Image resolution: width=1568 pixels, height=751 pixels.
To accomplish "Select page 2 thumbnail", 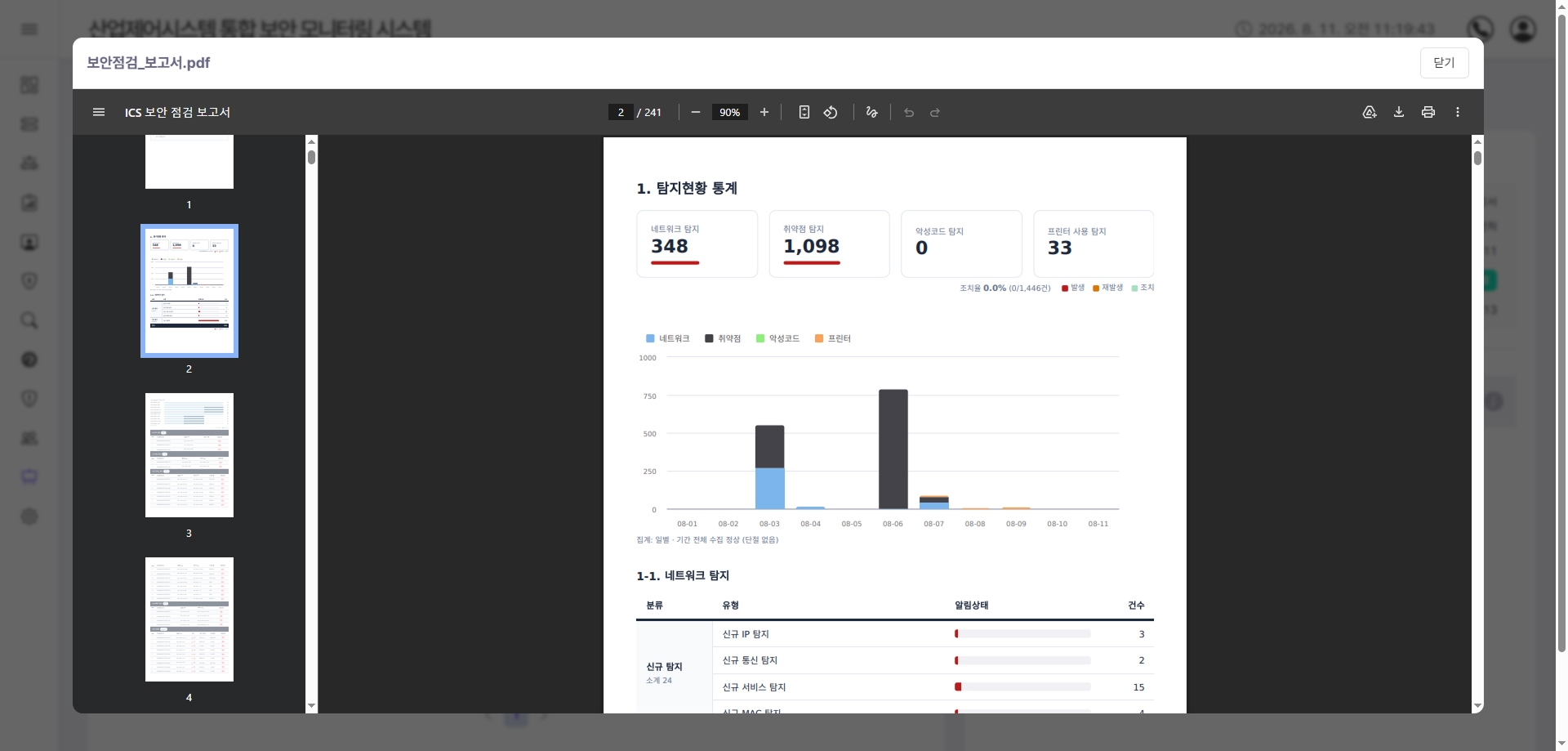I will (x=189, y=291).
